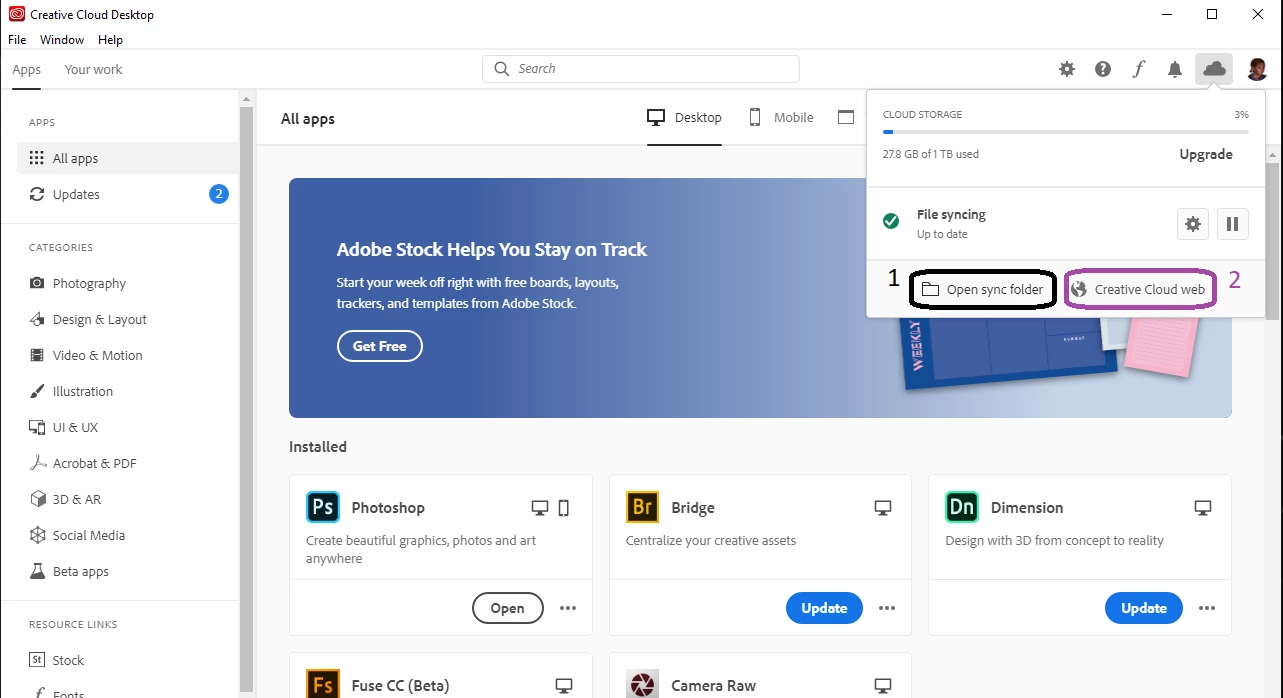Select the Mobile apps tab

pos(782,118)
